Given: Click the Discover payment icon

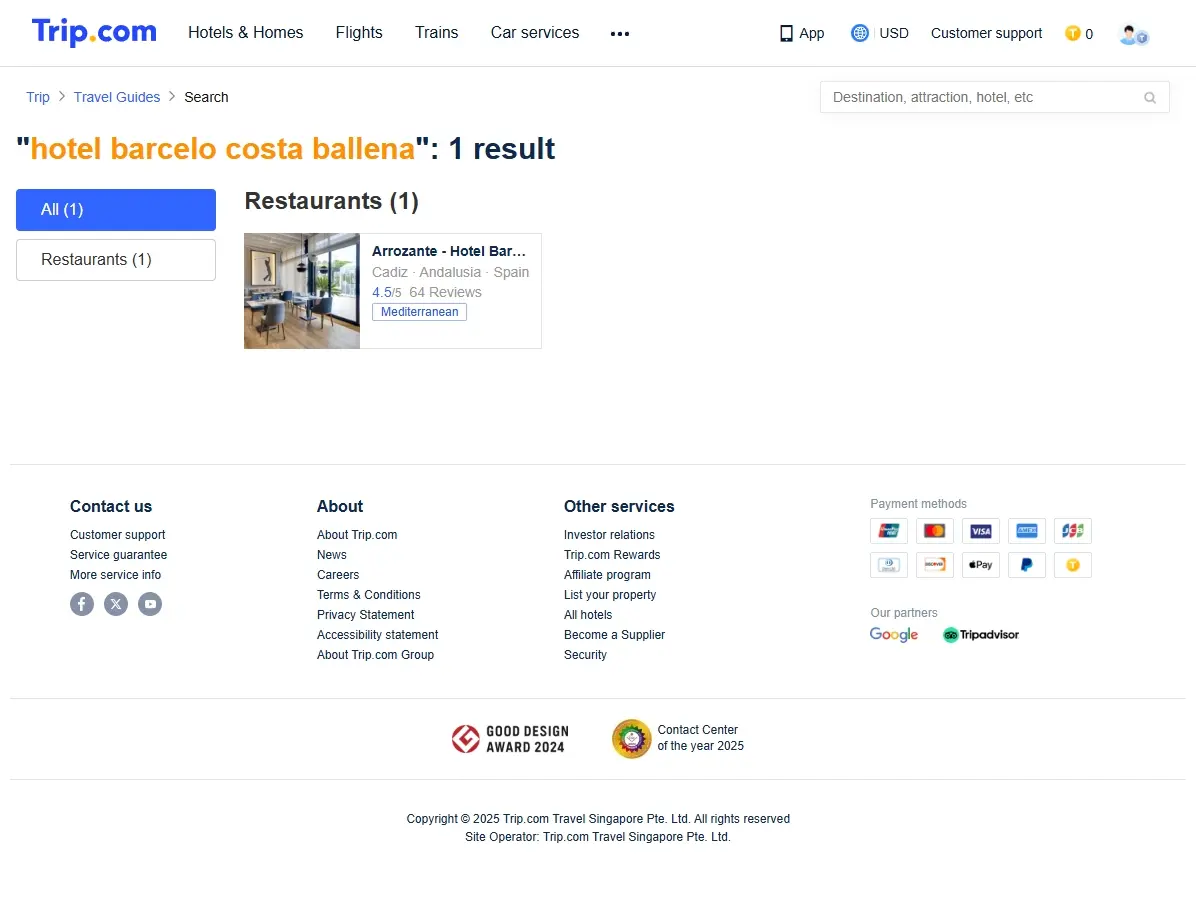Looking at the screenshot, I should tap(934, 565).
